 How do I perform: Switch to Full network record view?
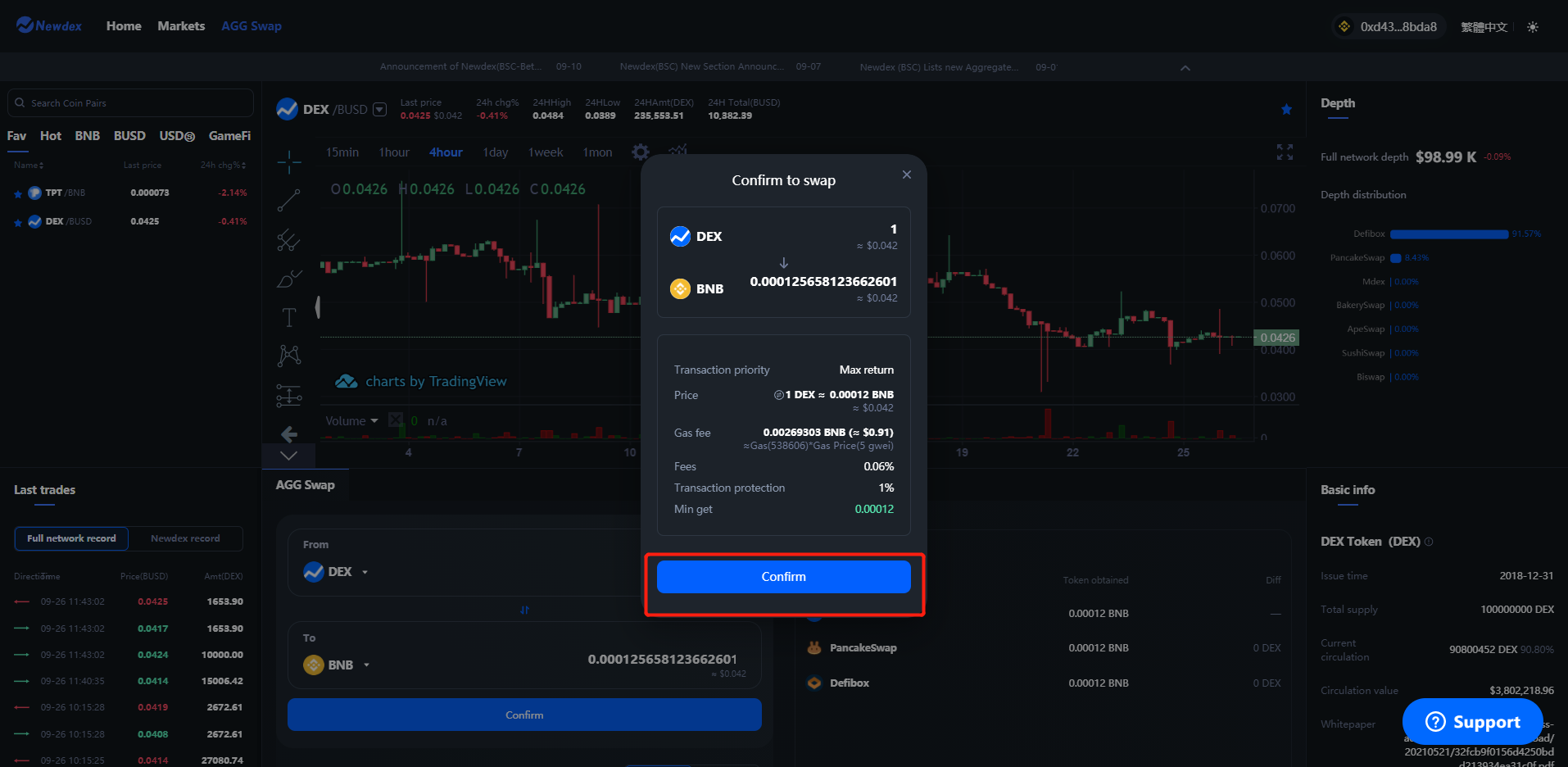click(71, 538)
